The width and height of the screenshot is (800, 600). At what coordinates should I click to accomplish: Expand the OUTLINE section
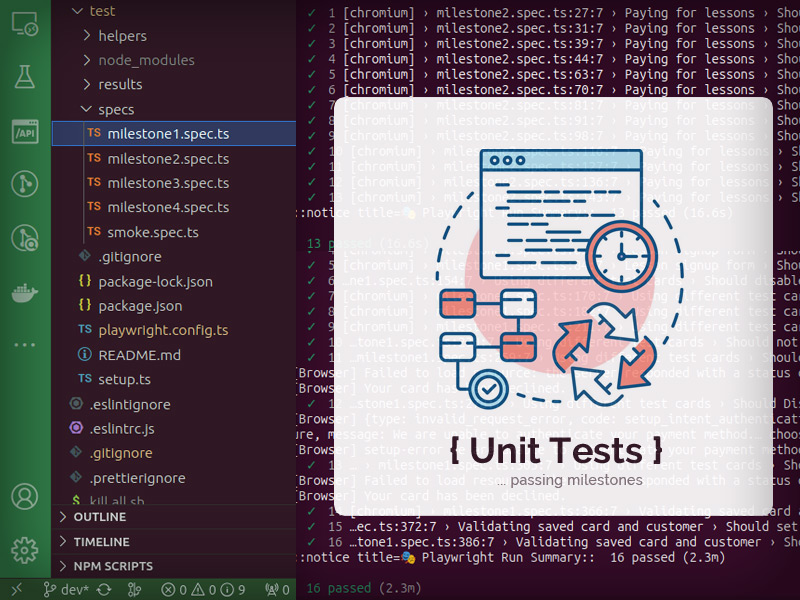100,517
